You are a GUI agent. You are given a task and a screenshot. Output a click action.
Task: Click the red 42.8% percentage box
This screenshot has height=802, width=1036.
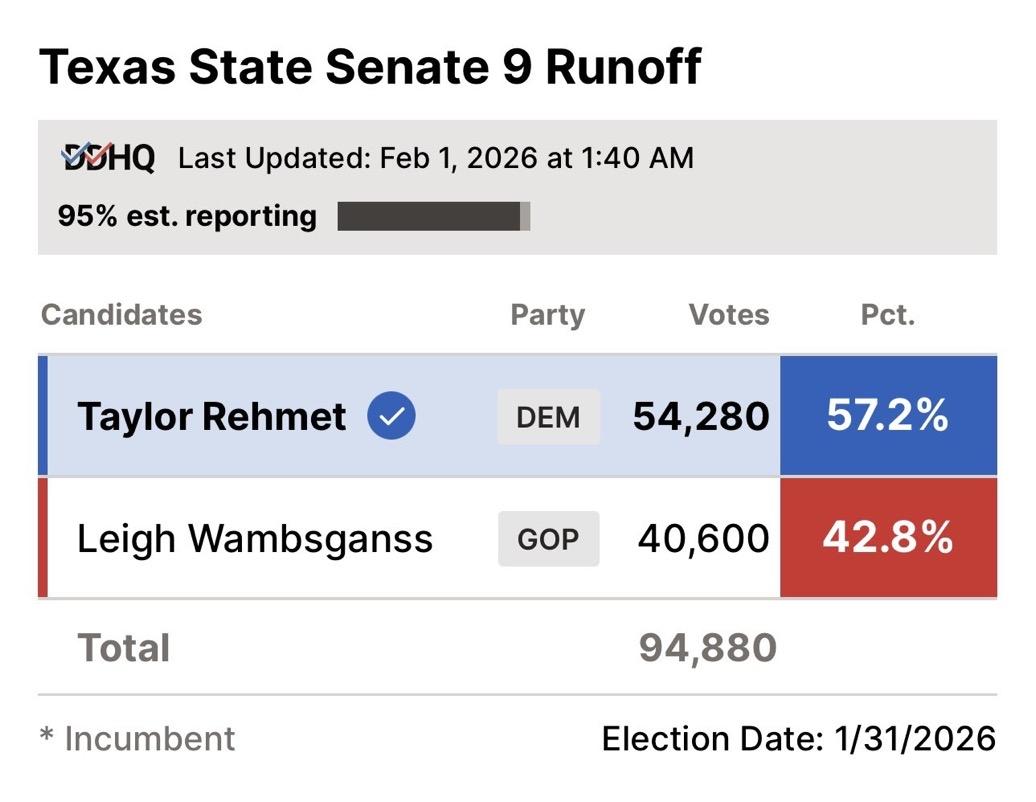click(x=888, y=538)
